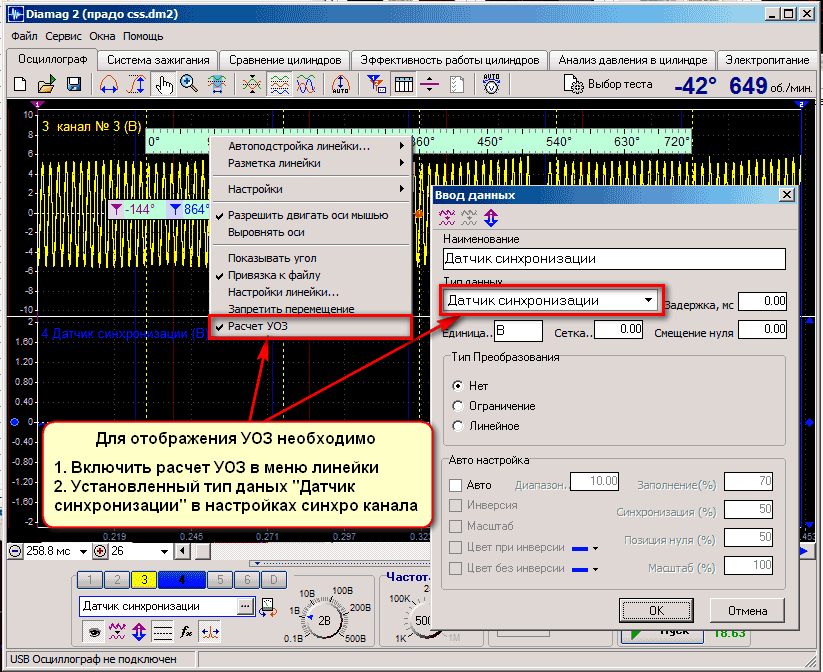
Task: Select the vertical stretch waveform tool
Action: (x=136, y=84)
